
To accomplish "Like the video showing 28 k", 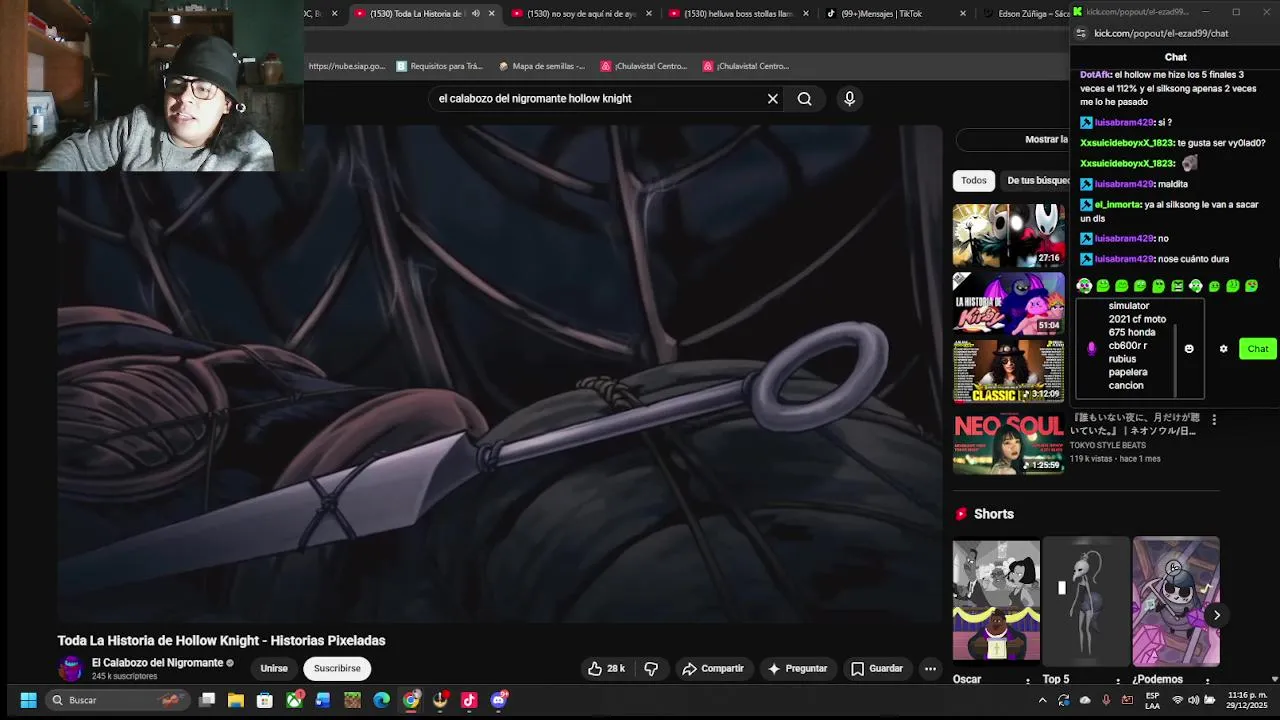I will 607,669.
